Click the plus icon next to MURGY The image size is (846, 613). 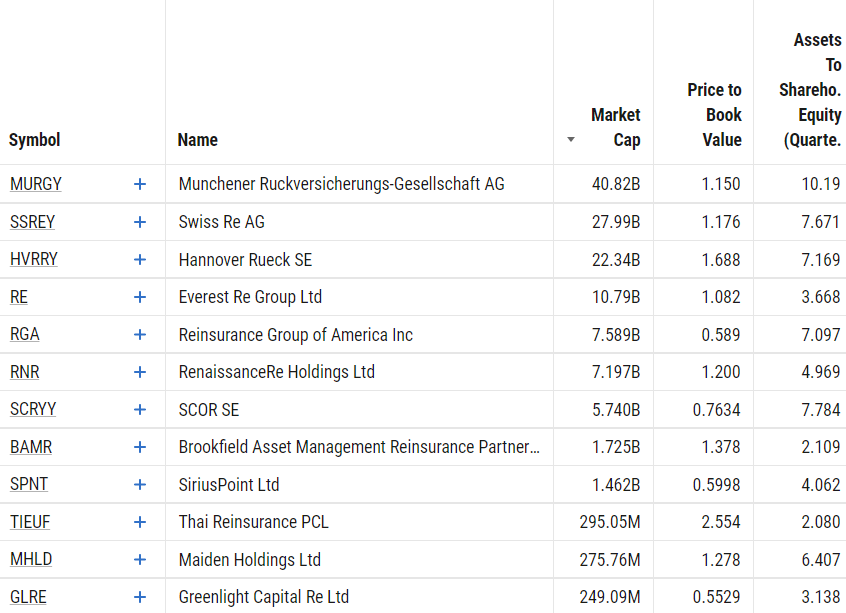click(140, 184)
